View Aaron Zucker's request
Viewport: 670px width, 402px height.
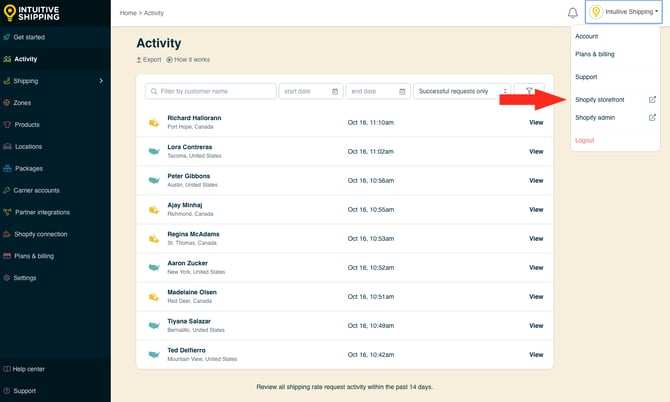pos(536,268)
